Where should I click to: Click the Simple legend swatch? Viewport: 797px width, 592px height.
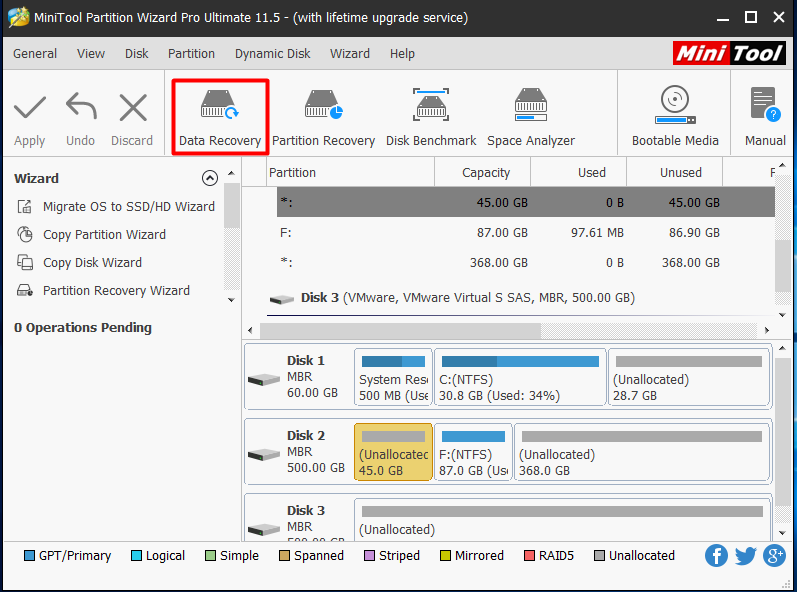coord(210,555)
